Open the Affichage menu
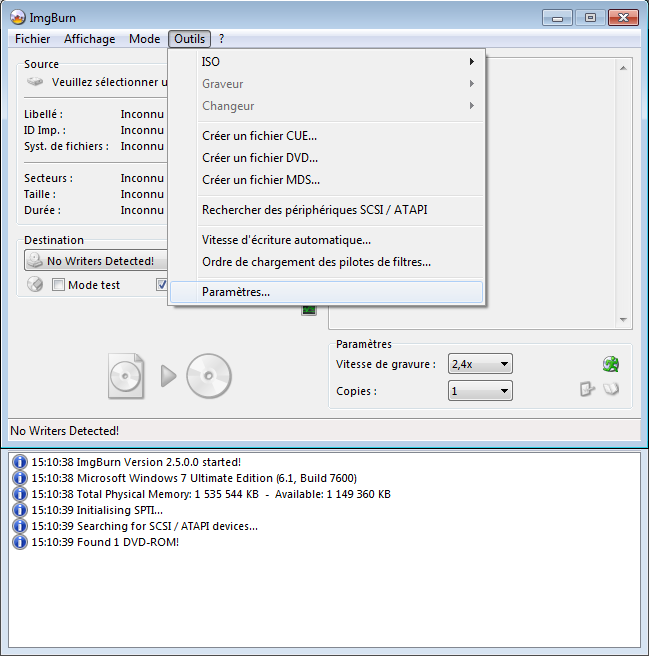649x656 pixels. (x=90, y=39)
